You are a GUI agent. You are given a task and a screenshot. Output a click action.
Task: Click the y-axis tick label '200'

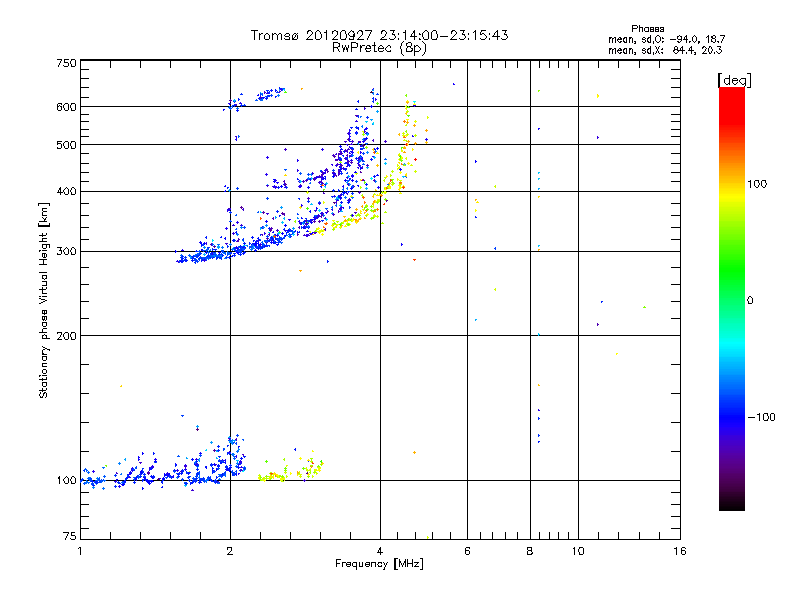[x=67, y=336]
